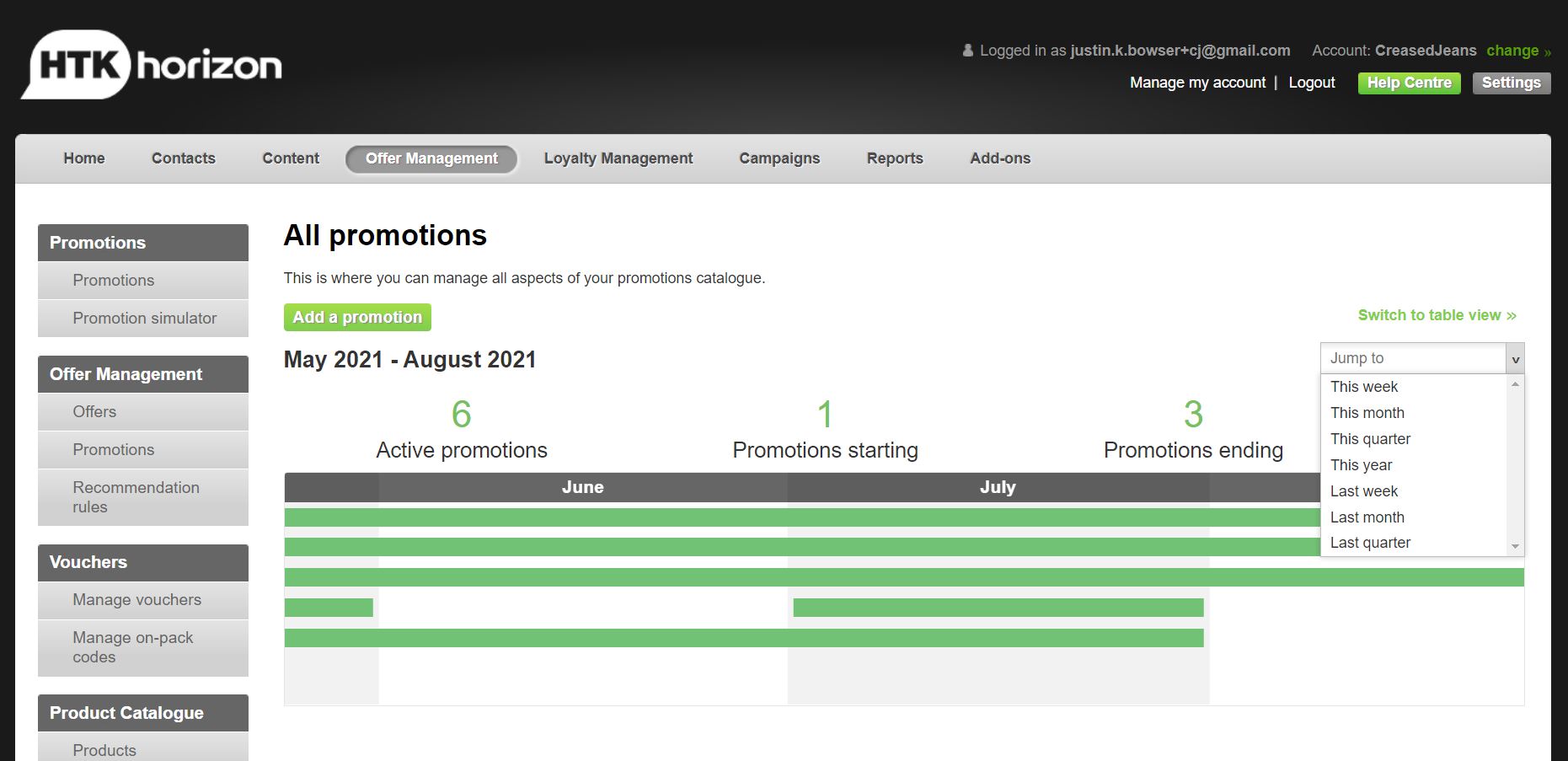This screenshot has width=1568, height=761.
Task: Open Recommendation rules in sidebar
Action: point(143,497)
